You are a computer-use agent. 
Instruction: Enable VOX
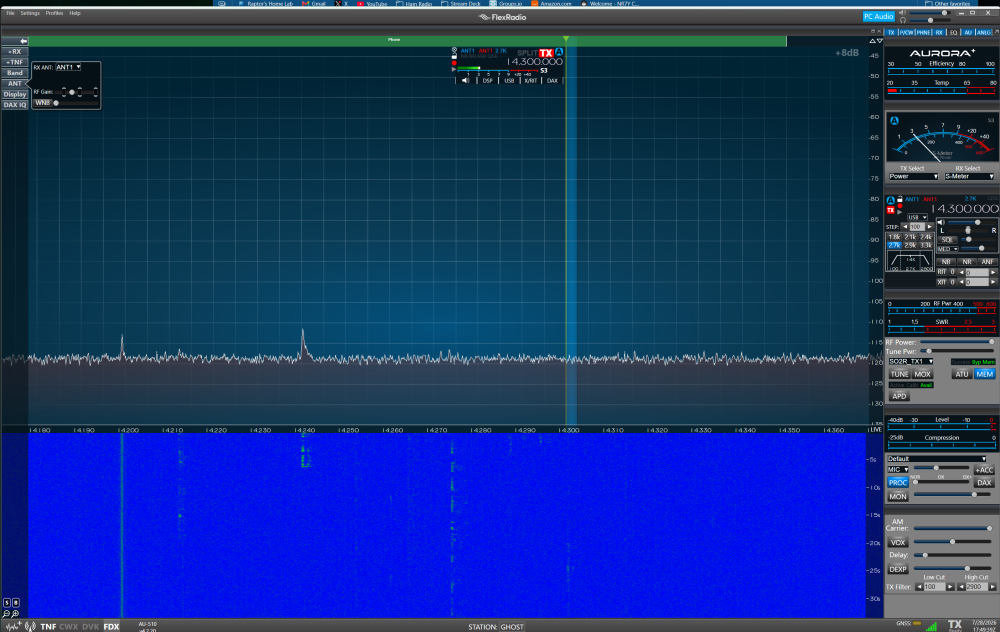pos(897,543)
